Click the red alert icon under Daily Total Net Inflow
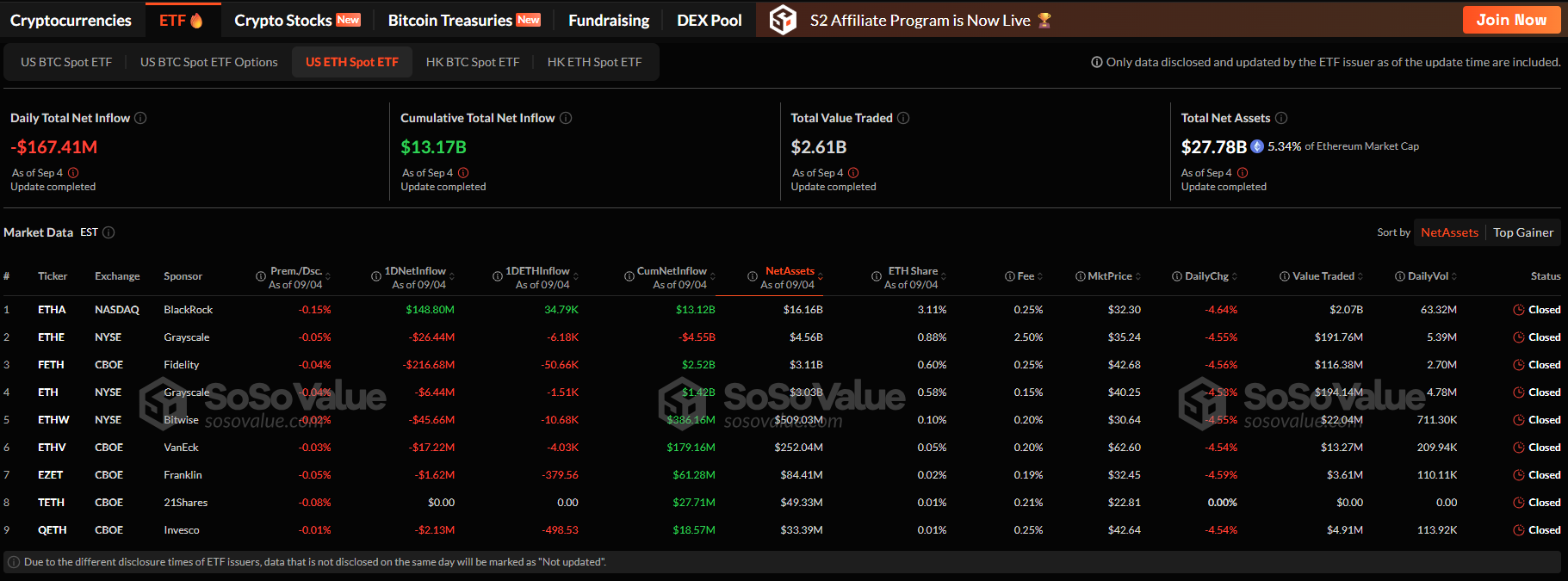The width and height of the screenshot is (1568, 581). tap(73, 173)
